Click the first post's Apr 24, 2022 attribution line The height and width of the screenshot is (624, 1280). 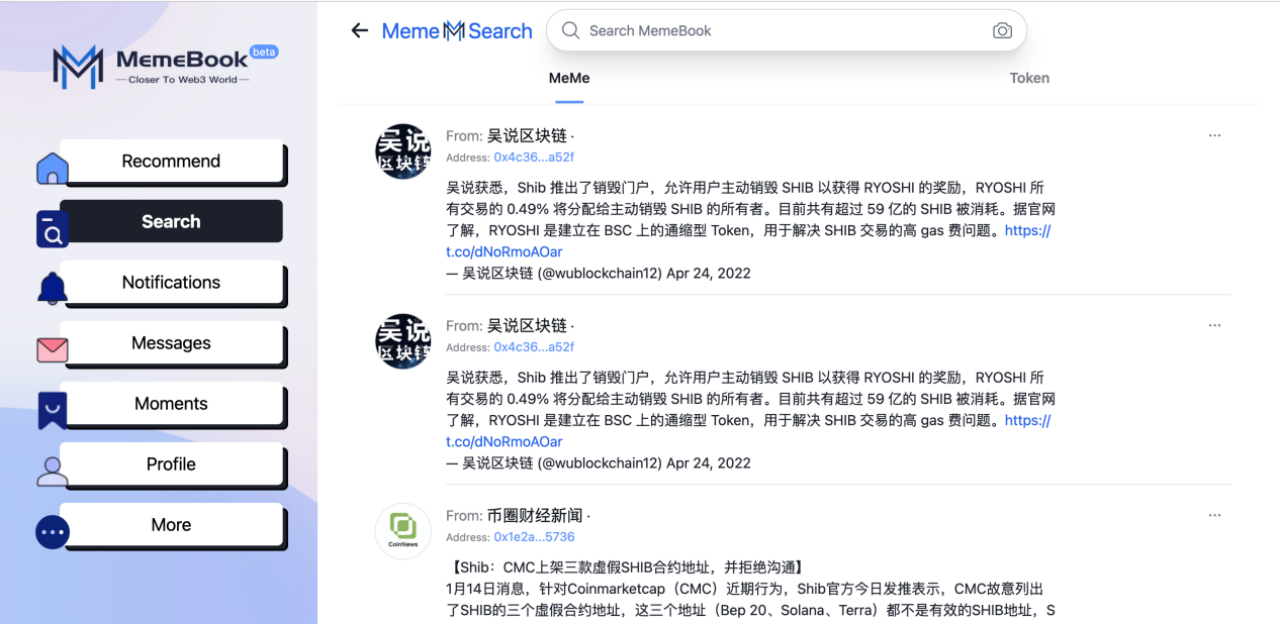pyautogui.click(x=598, y=273)
